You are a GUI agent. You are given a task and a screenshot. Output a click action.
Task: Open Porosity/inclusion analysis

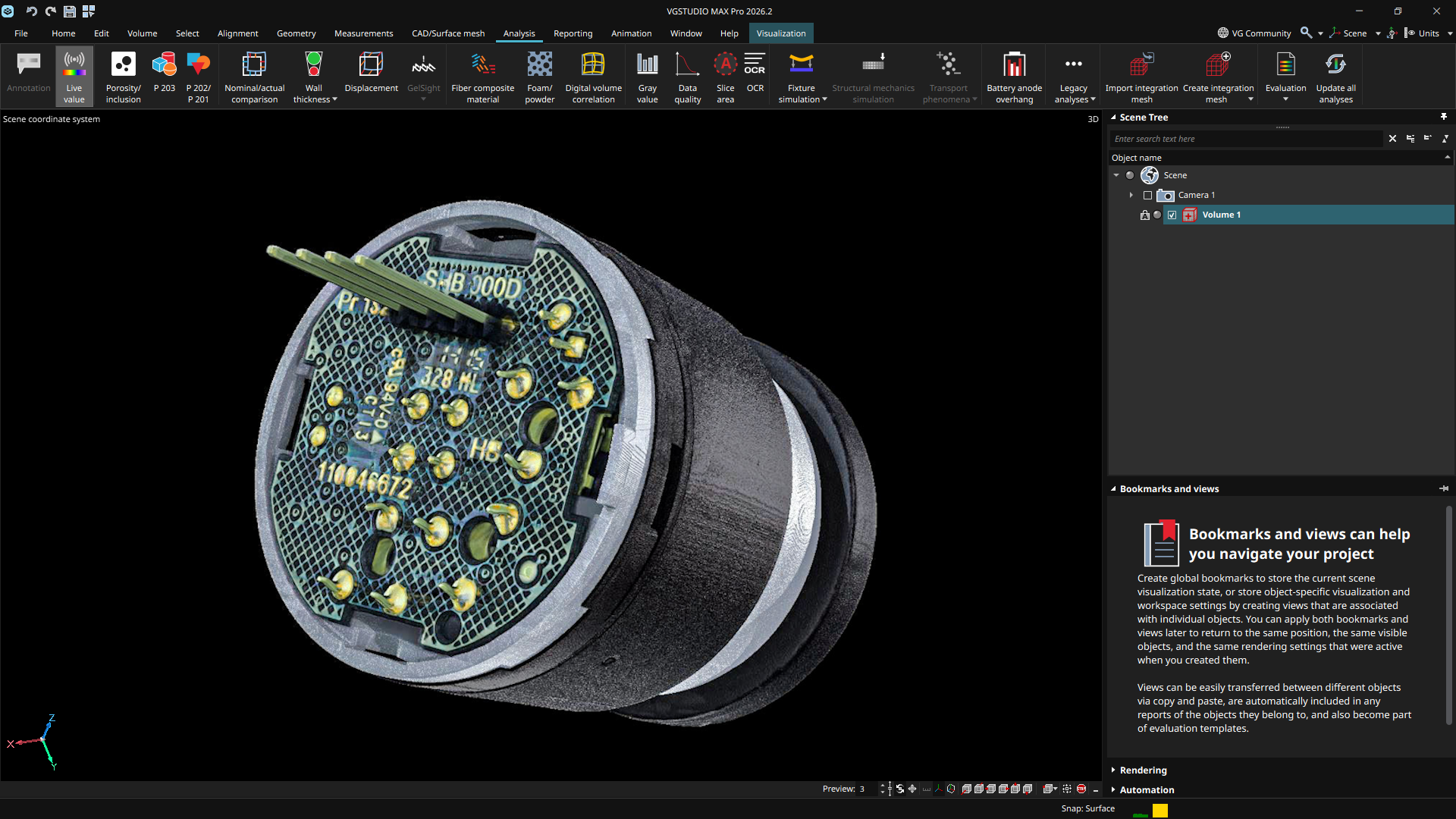pos(124,77)
